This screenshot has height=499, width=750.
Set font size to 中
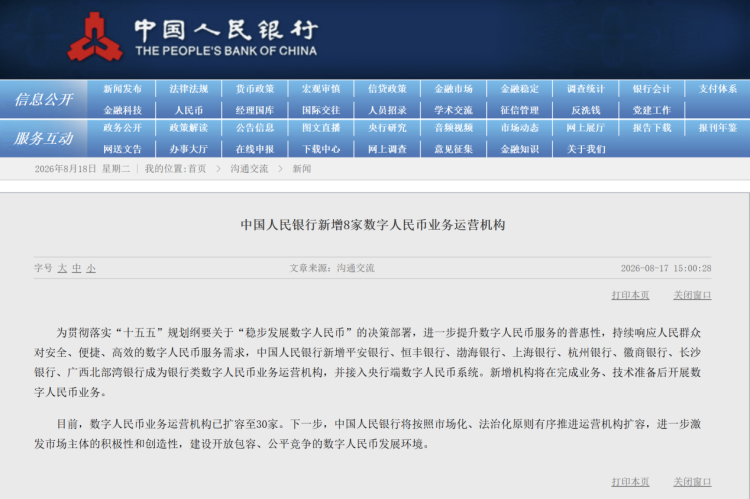(77, 268)
